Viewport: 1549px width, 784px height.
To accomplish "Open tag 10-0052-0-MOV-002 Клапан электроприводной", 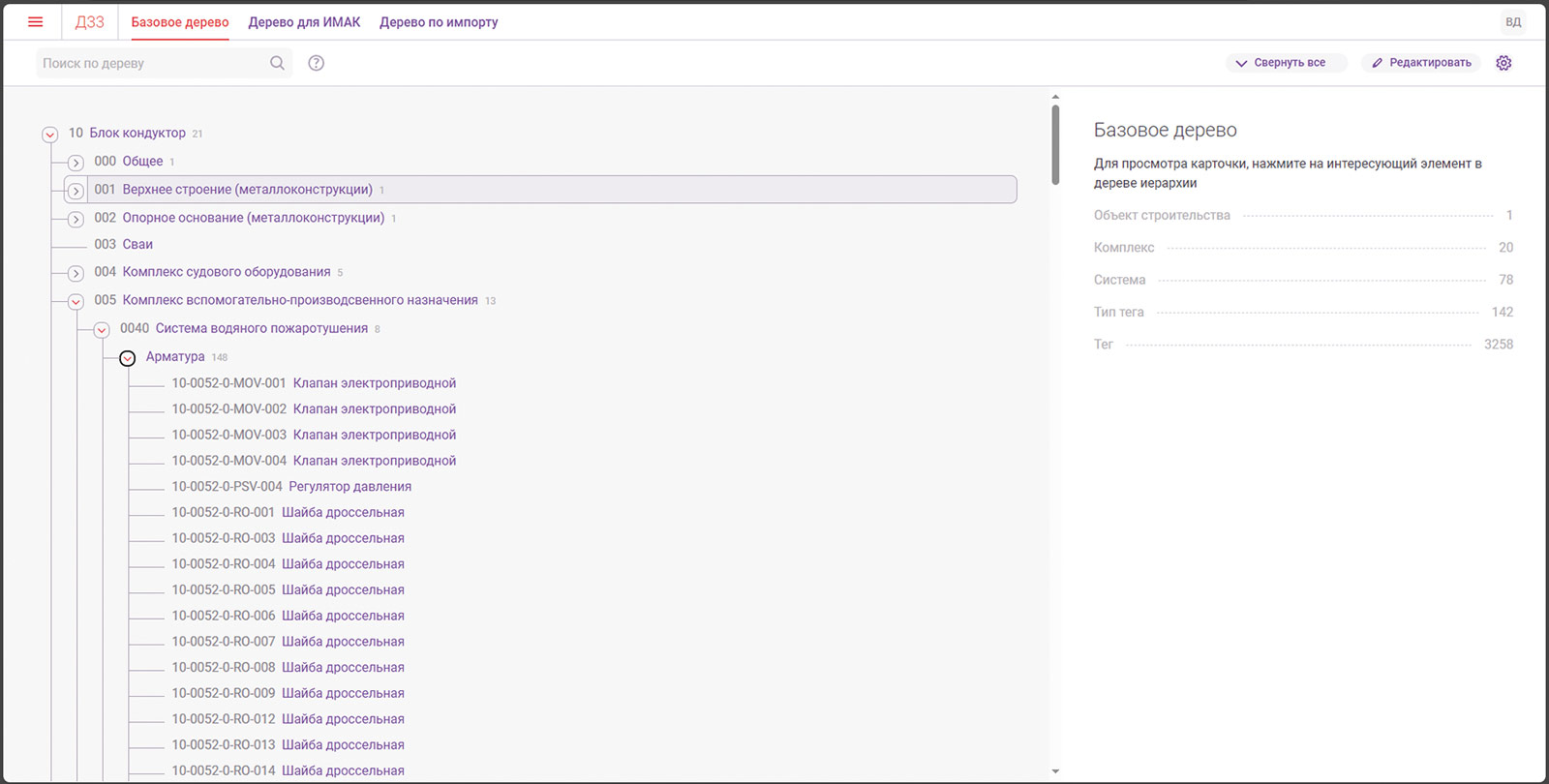I will click(x=314, y=409).
